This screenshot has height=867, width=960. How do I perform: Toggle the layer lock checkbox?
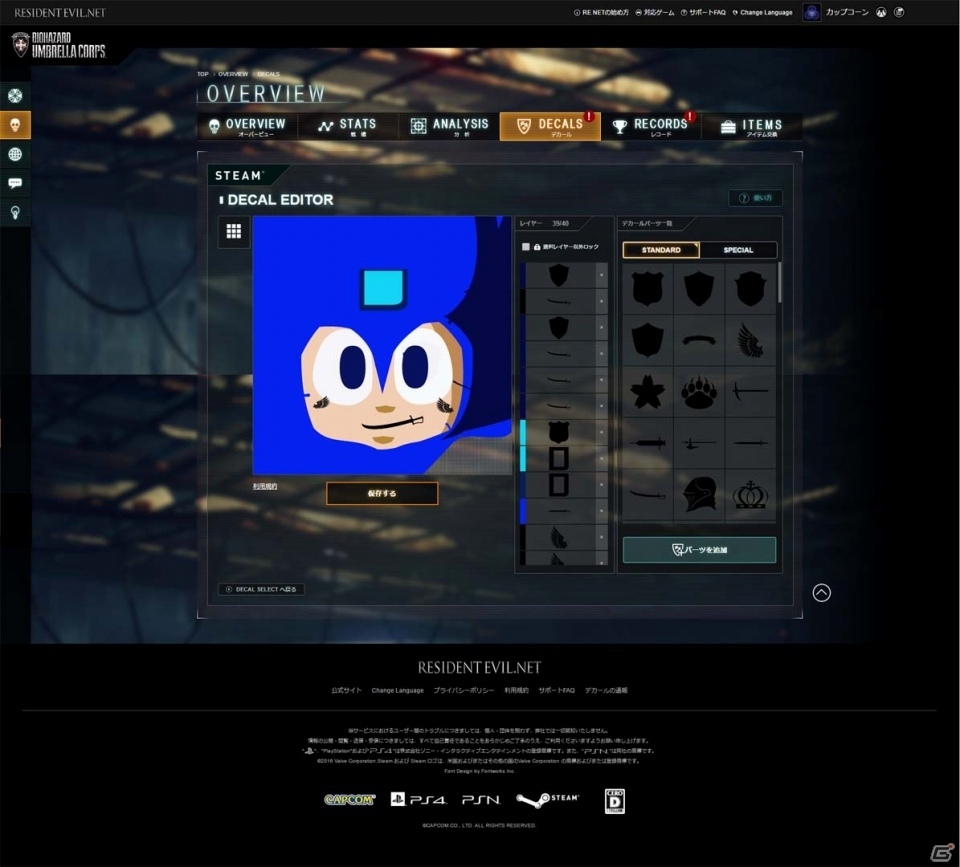525,247
